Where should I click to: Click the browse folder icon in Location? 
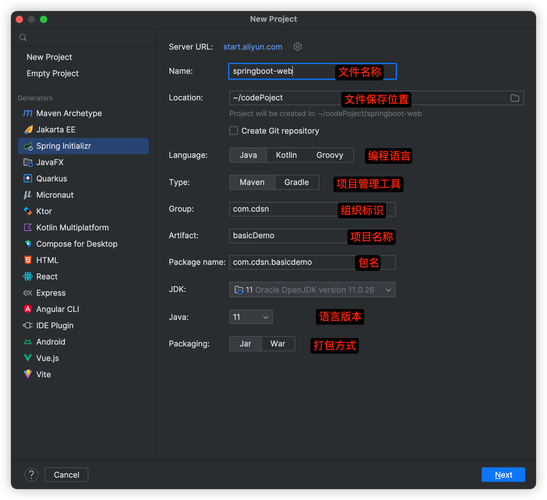[x=515, y=98]
